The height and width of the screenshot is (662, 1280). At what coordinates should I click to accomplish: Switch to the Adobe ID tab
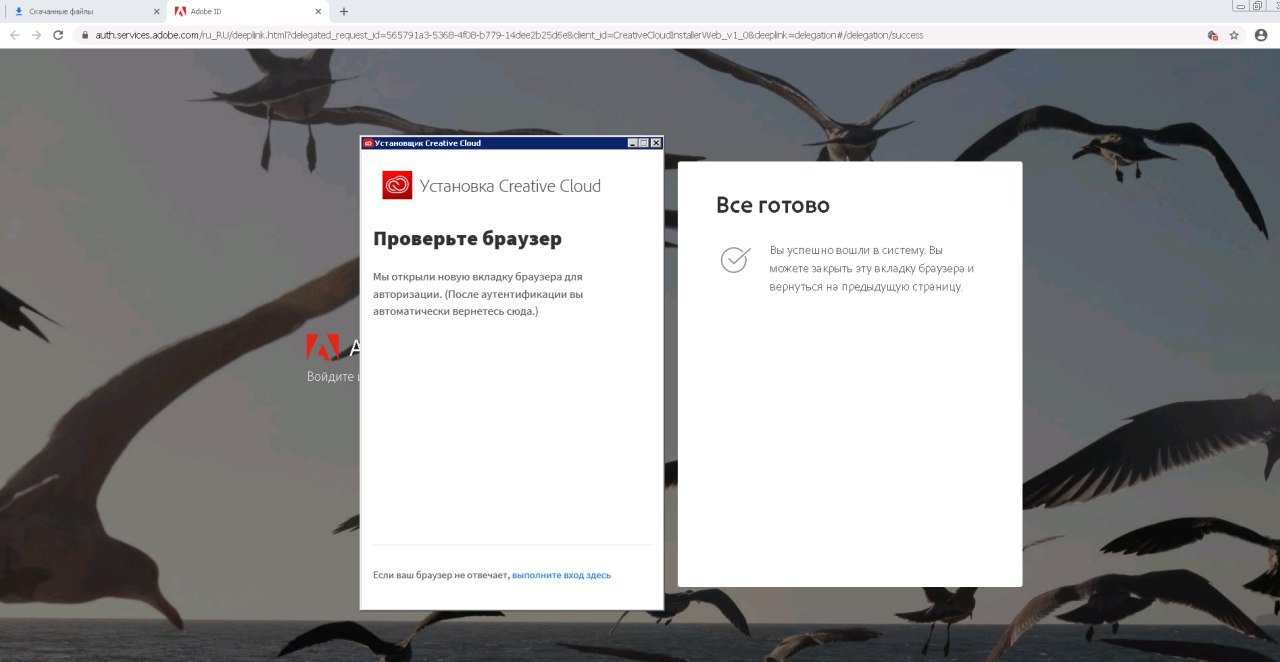pos(248,11)
